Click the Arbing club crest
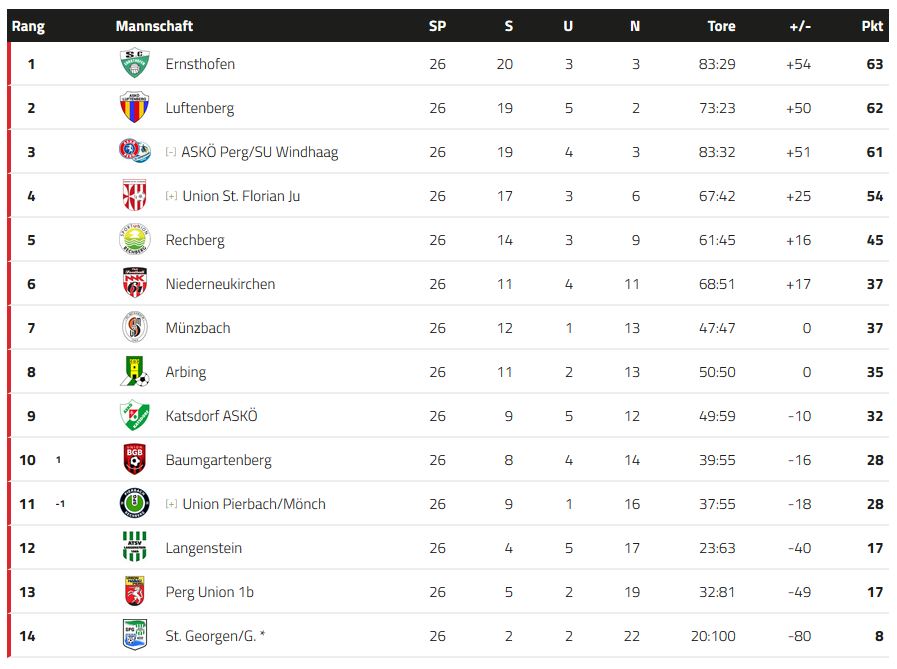 135,371
